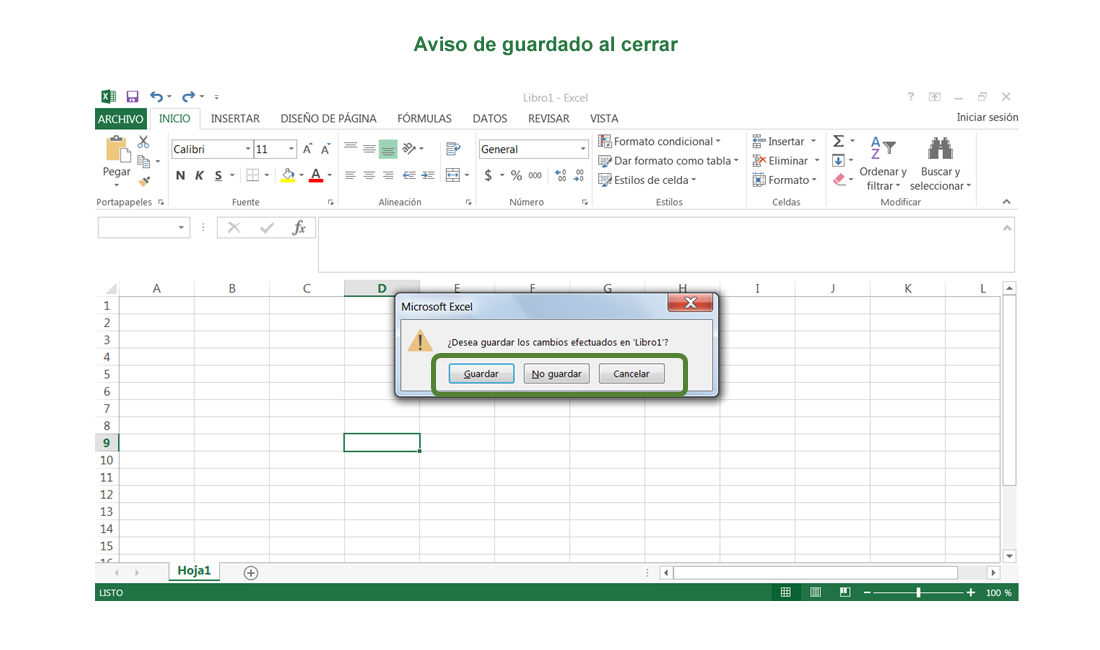Image resolution: width=1100 pixels, height=650 pixels.
Task: Click the Pegar clipboard icon
Action: pos(116,149)
